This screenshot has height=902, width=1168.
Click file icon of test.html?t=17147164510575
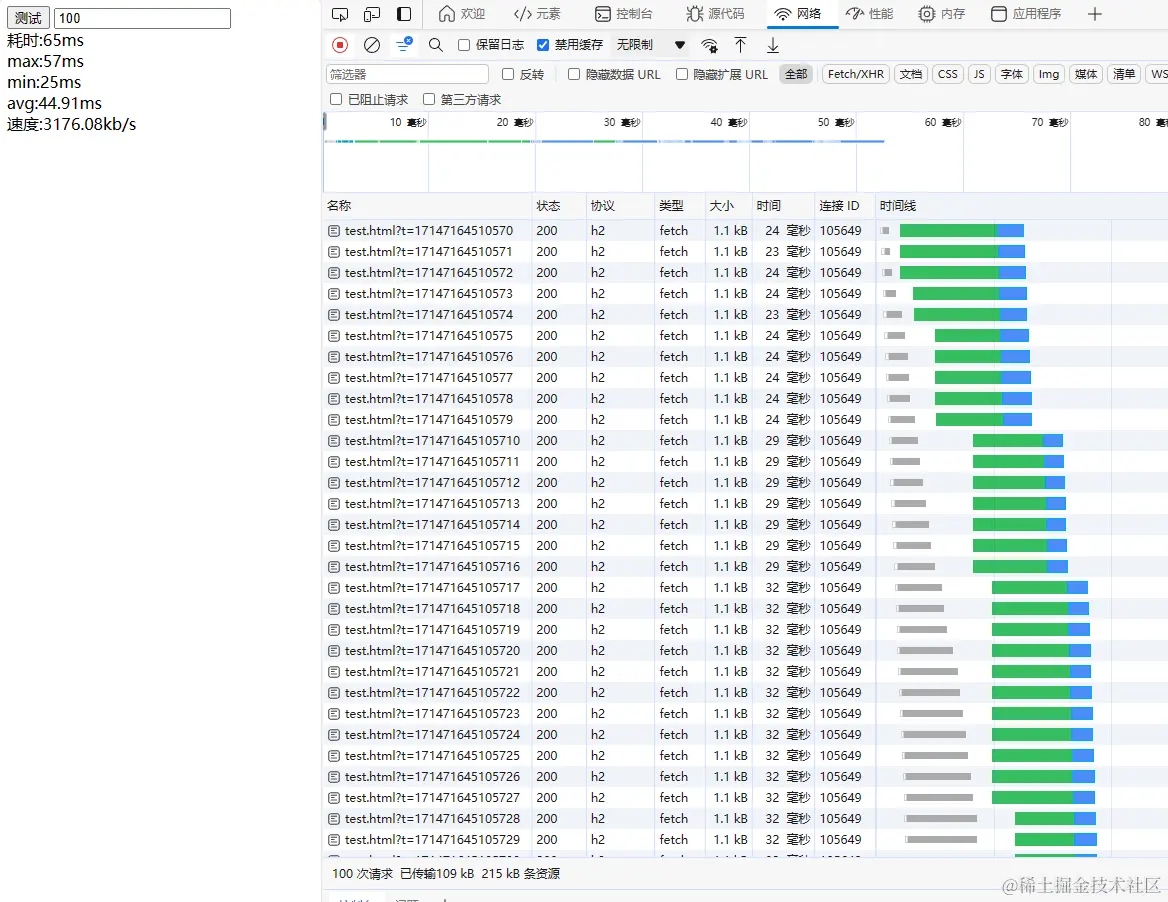click(x=334, y=336)
